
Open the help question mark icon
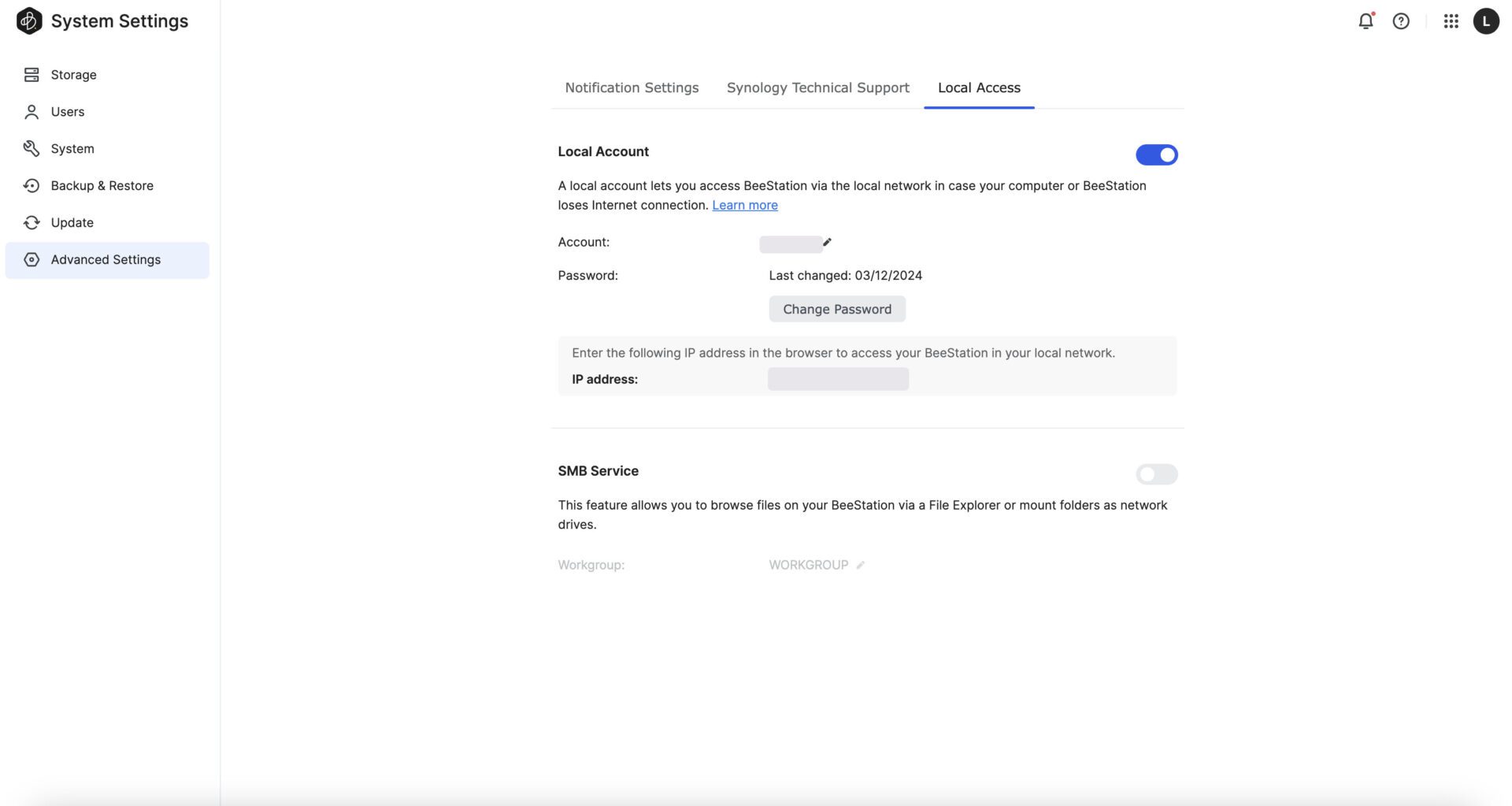click(x=1401, y=21)
